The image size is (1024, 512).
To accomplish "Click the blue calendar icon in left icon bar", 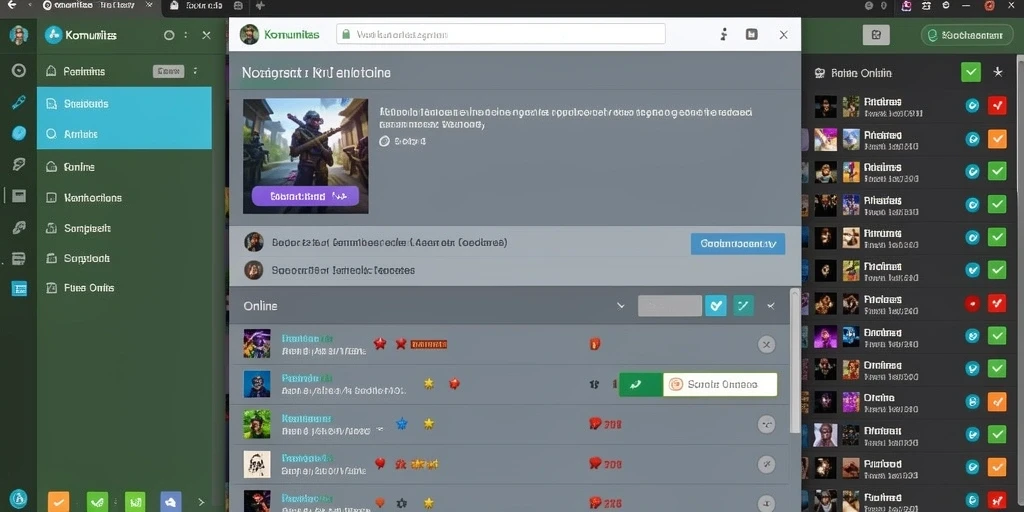I will (x=19, y=288).
